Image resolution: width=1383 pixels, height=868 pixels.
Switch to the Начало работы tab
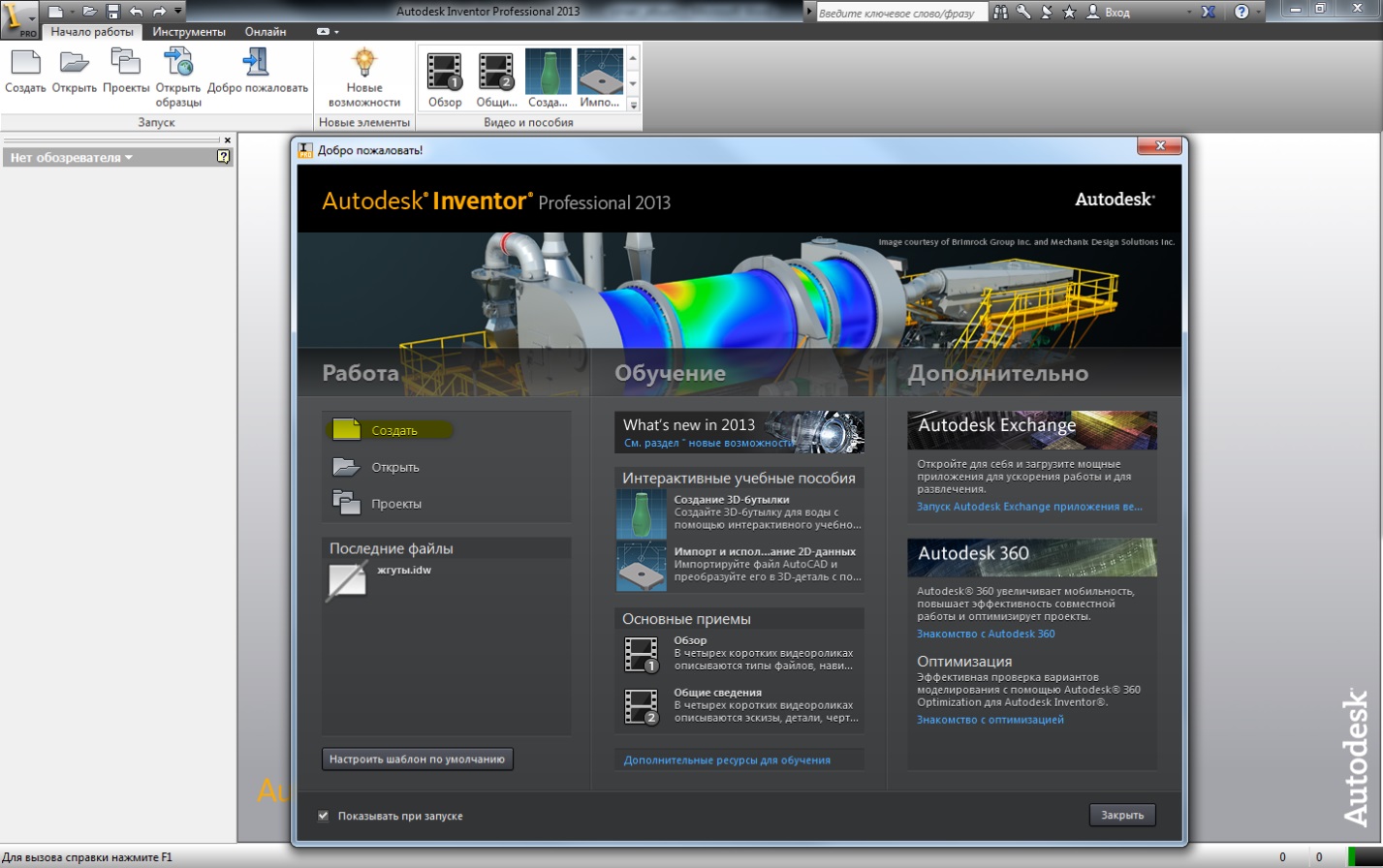tap(92, 32)
